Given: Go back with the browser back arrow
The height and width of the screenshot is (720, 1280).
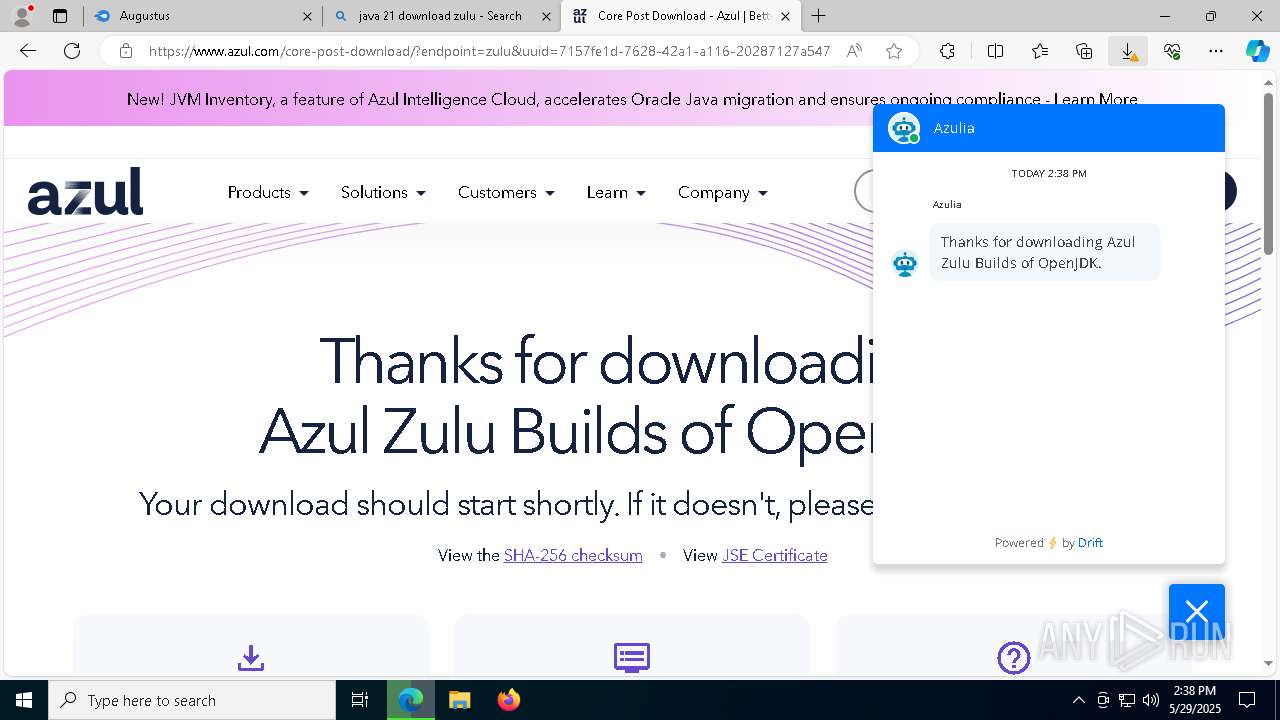Looking at the screenshot, I should click(28, 51).
